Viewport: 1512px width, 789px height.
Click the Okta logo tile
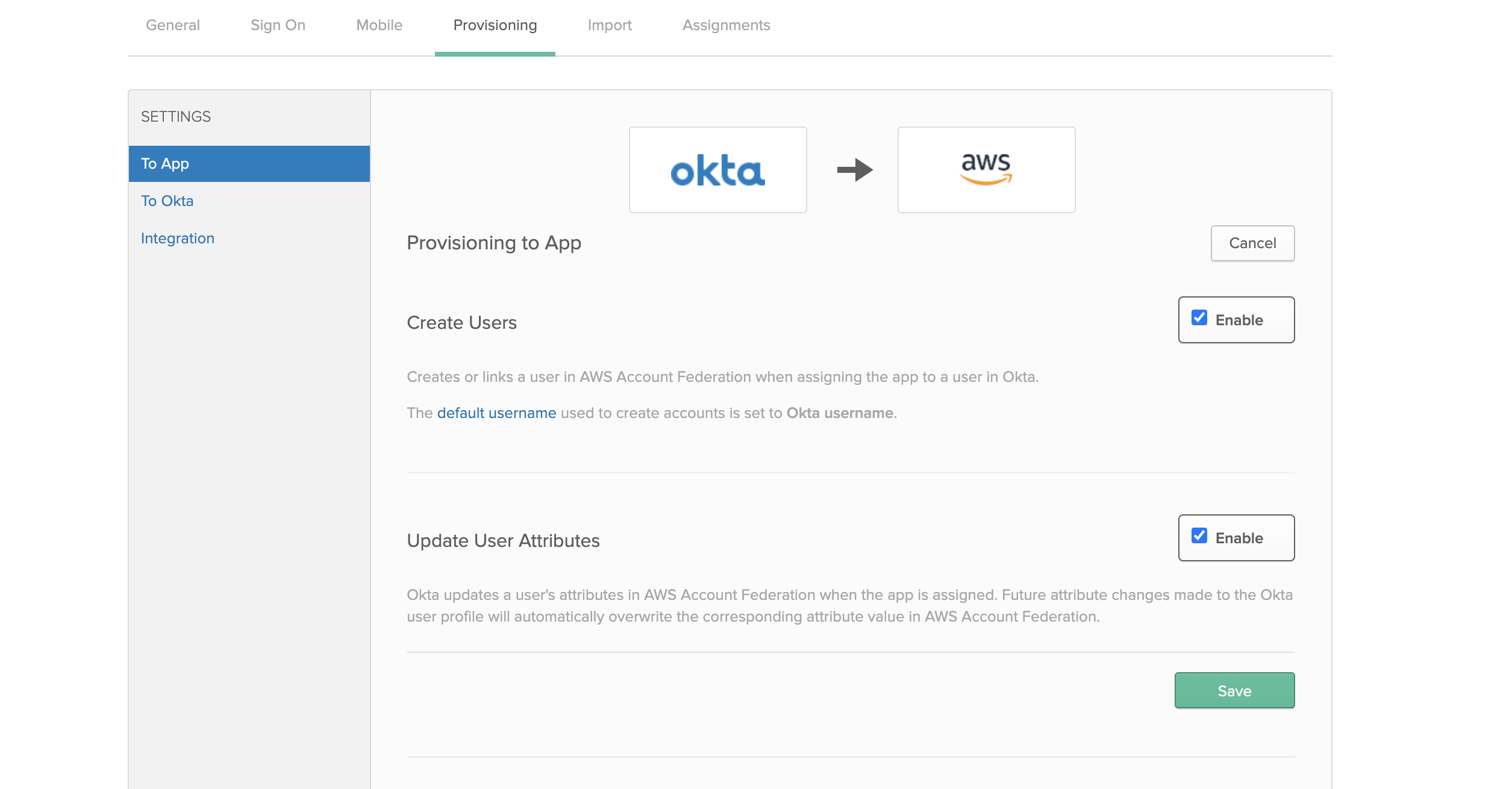point(717,169)
